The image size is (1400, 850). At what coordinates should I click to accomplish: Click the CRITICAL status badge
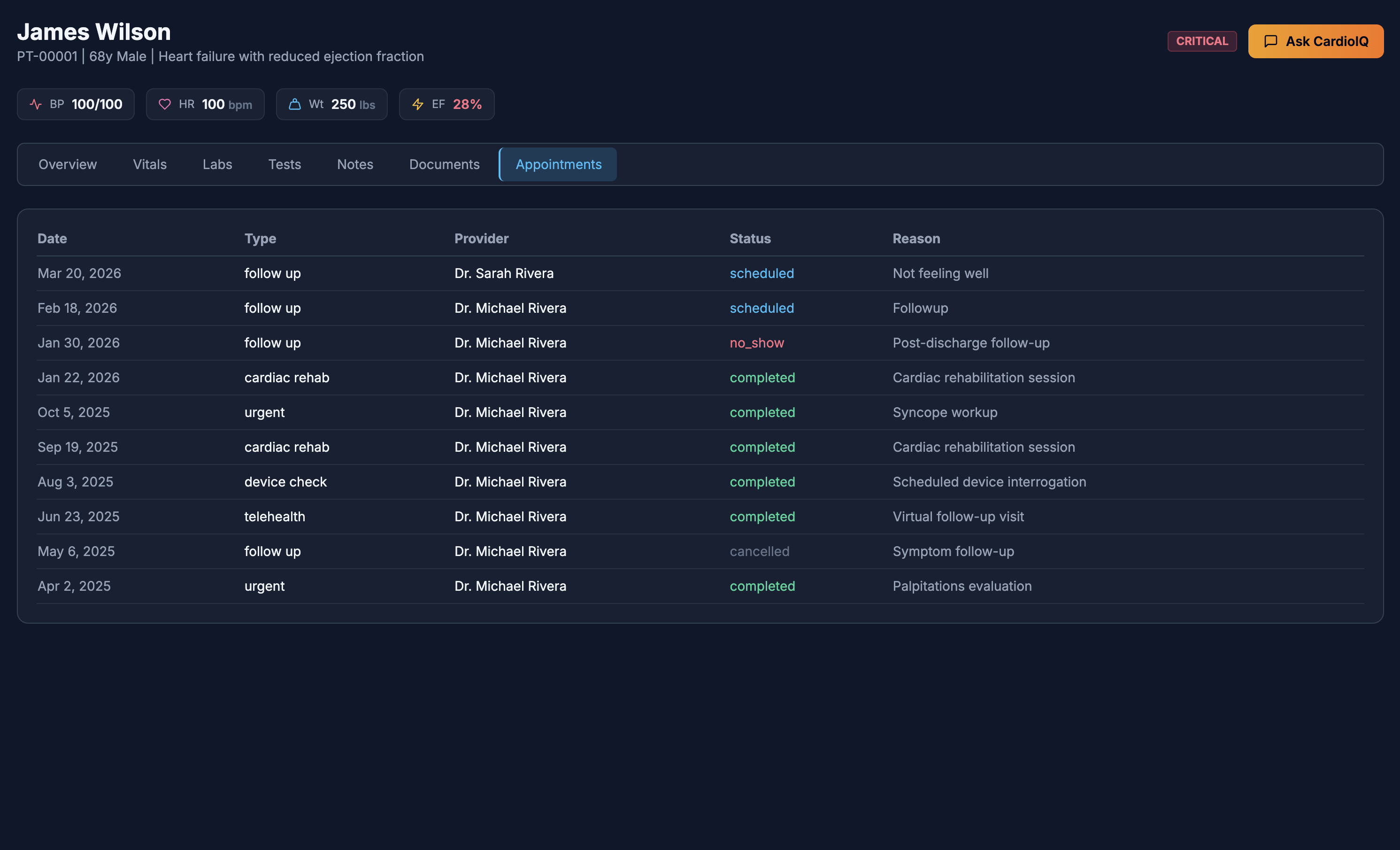(x=1202, y=41)
